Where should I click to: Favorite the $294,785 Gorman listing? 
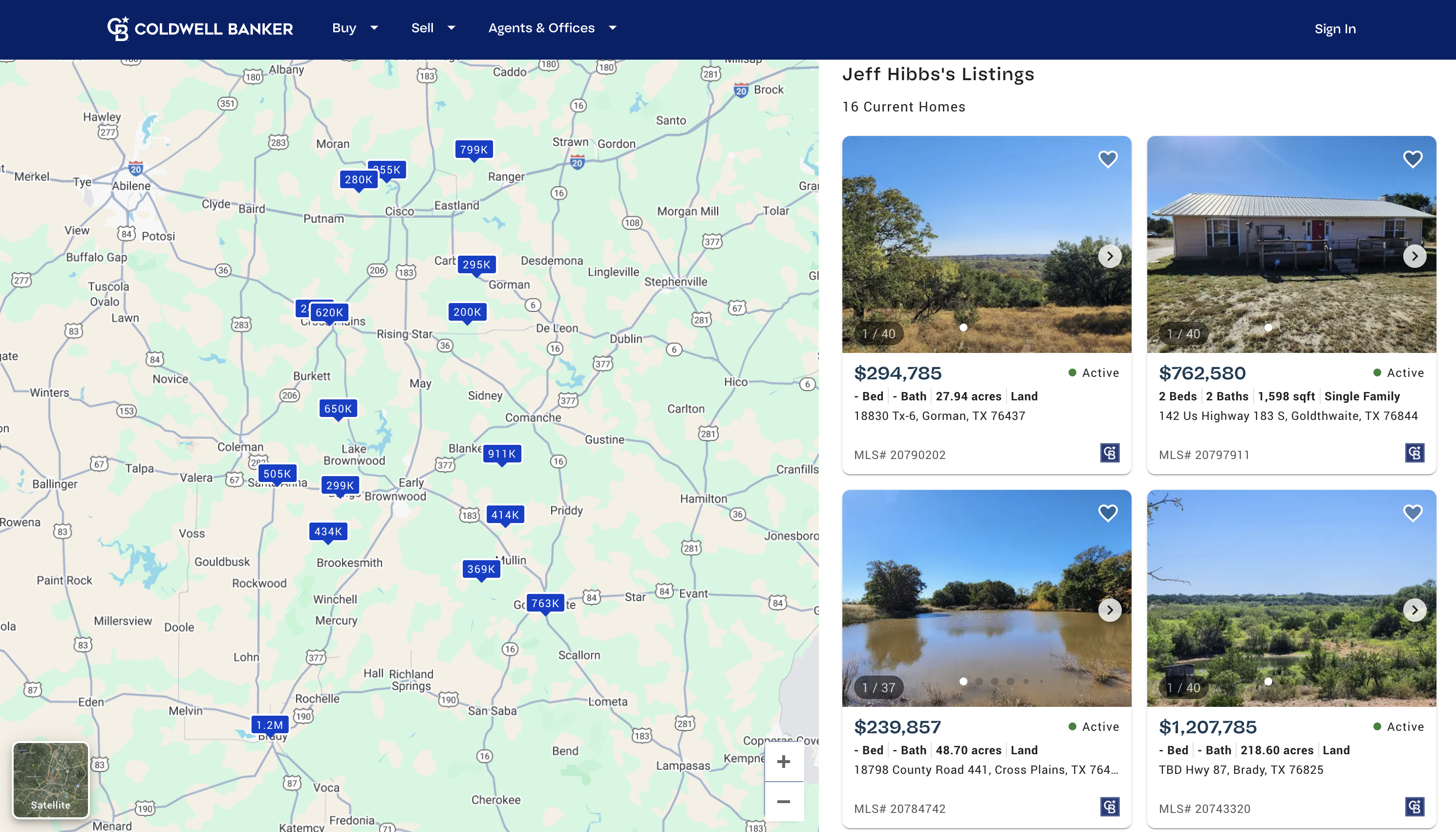[1108, 159]
